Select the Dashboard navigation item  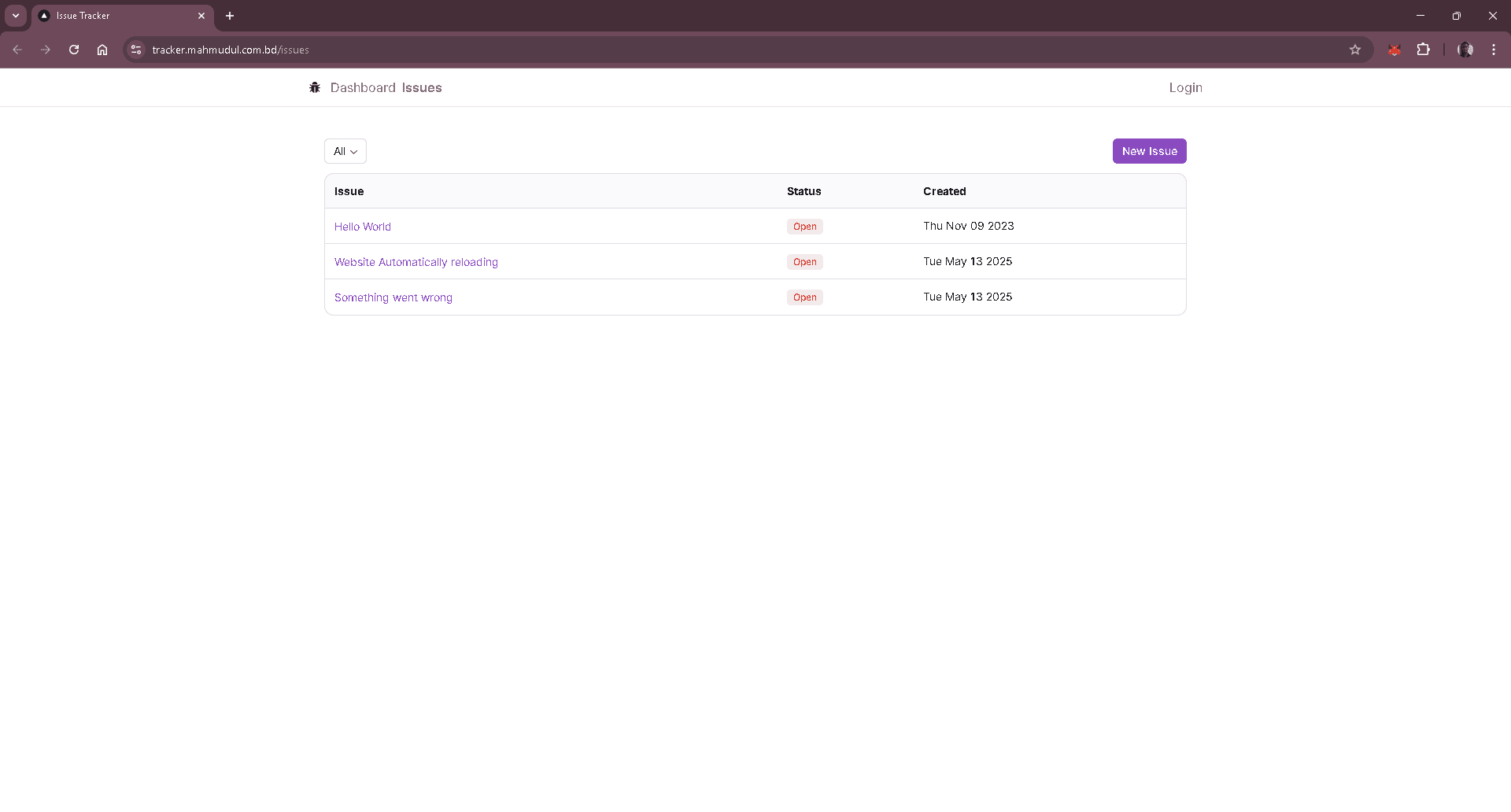click(363, 87)
